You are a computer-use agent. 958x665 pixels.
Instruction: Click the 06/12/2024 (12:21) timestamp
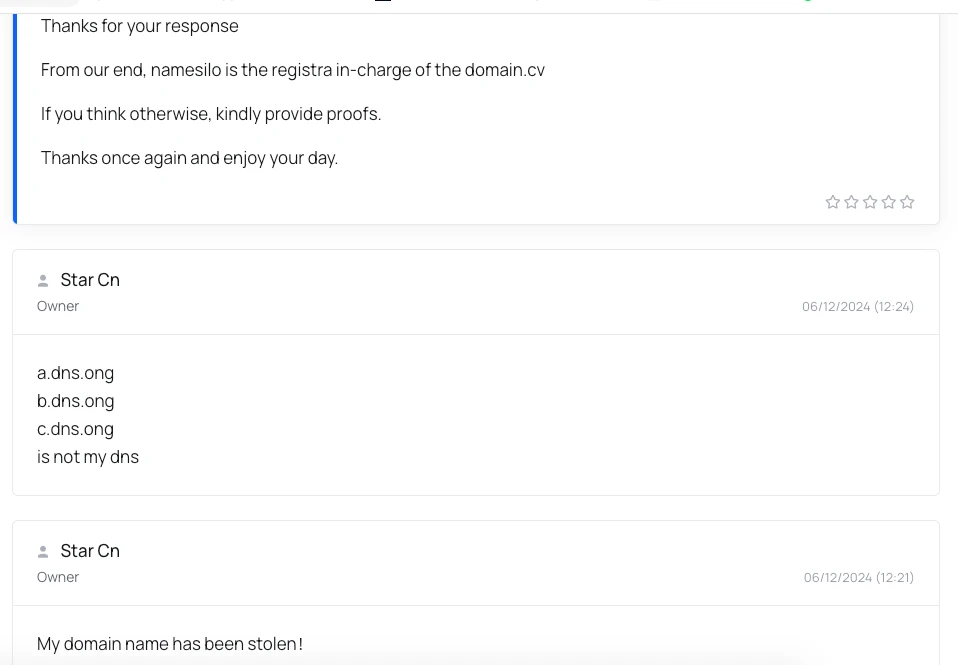click(x=858, y=577)
